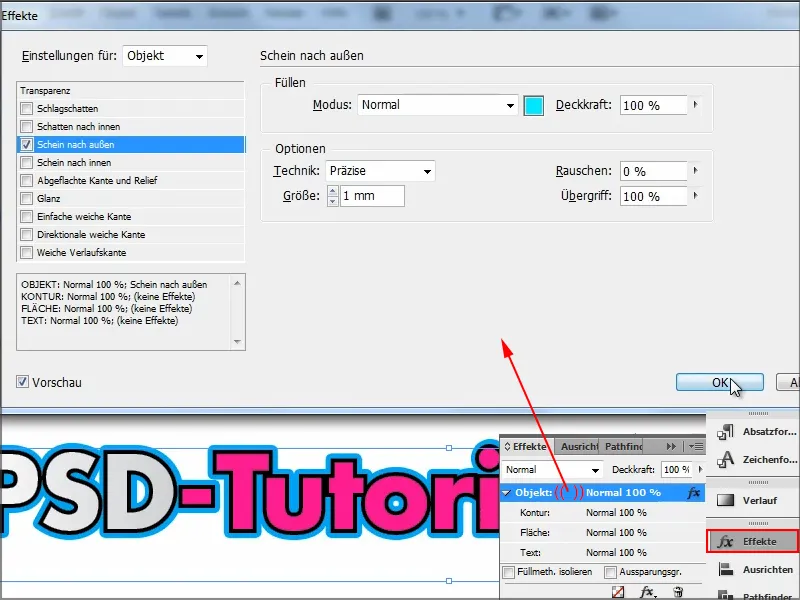The image size is (800, 600).
Task: Check the Aussparungsgr. checkbox
Action: [610, 572]
